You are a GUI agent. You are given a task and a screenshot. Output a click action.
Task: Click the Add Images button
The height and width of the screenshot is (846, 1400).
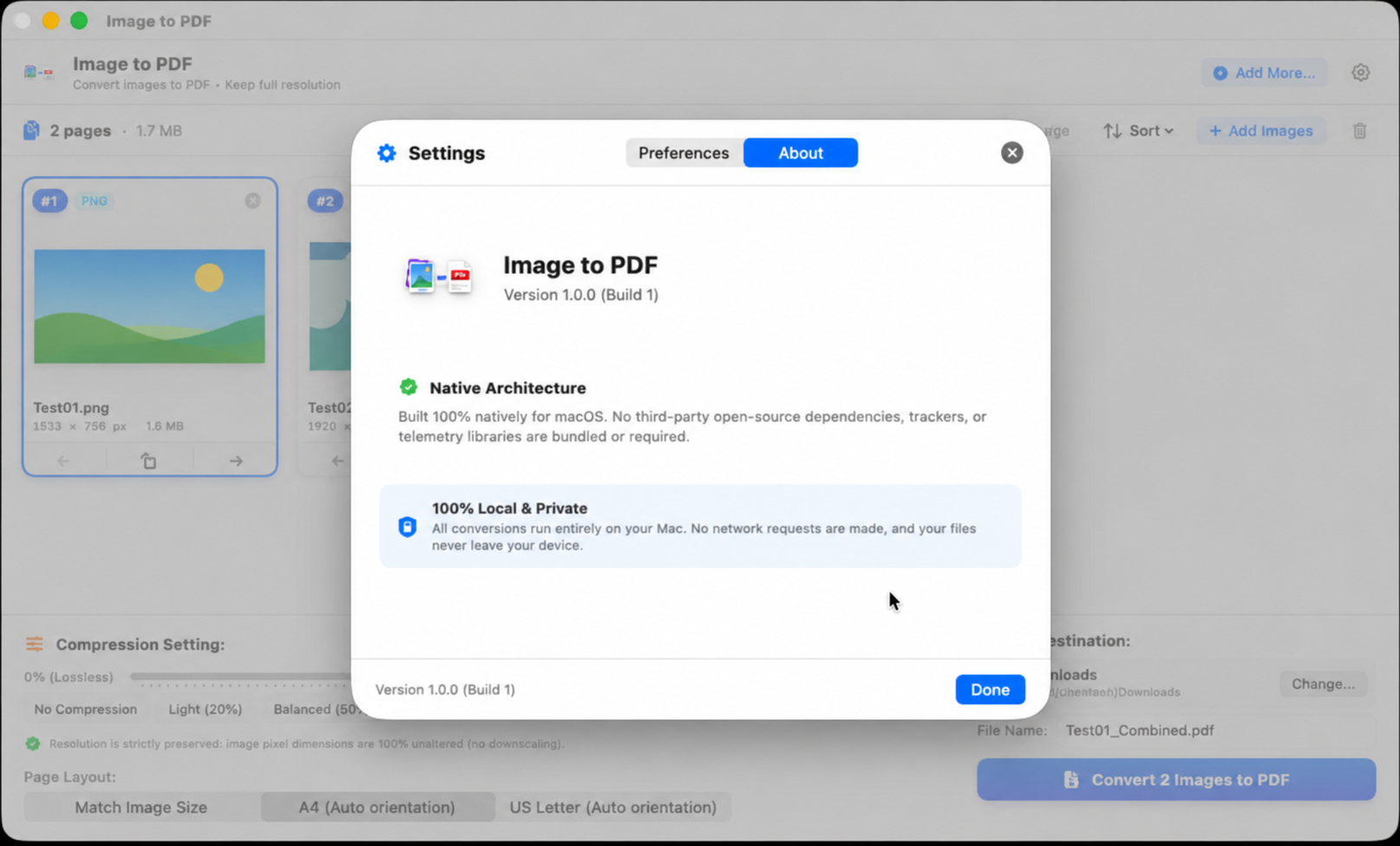point(1261,131)
